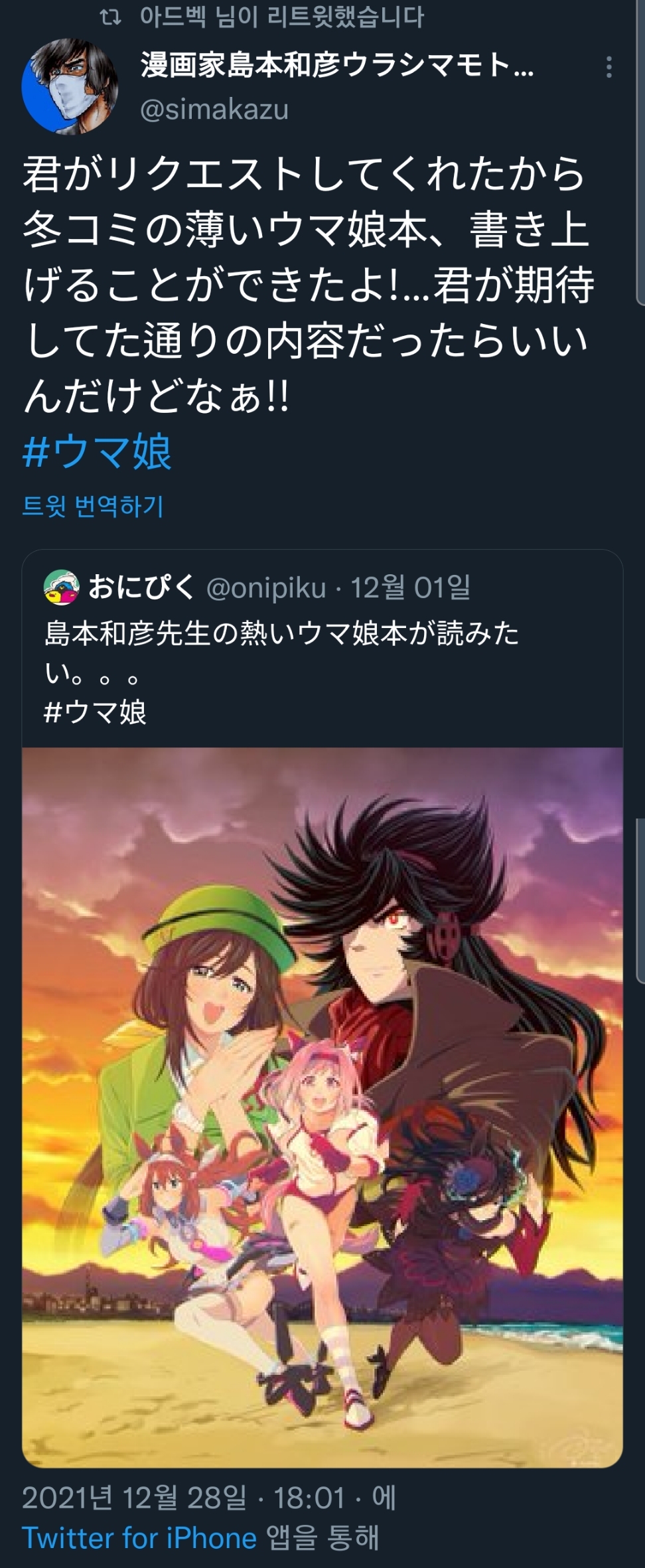Viewport: 645px width, 1568px height.
Task: Open the 2021년 12월 28일 timestamp
Action: pos(134,1498)
